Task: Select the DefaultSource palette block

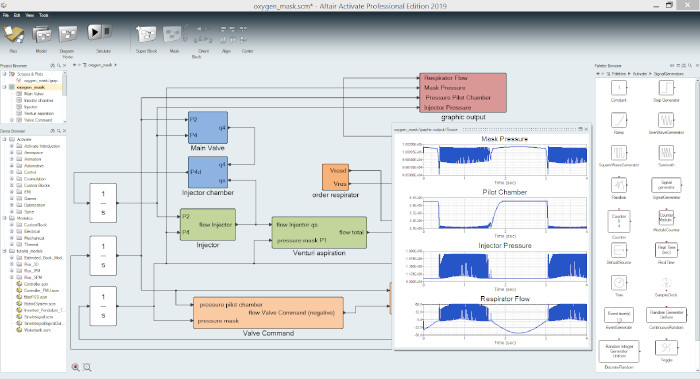Action: 619,250
